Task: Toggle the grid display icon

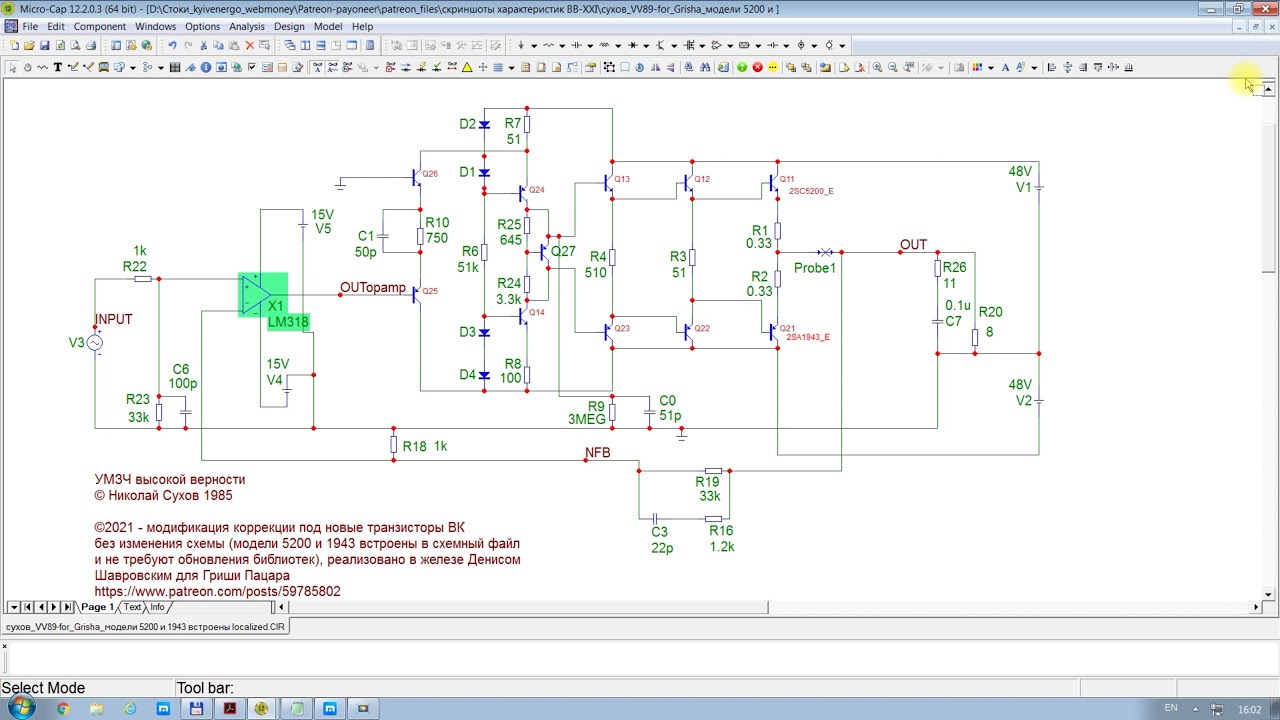Action: (496, 67)
